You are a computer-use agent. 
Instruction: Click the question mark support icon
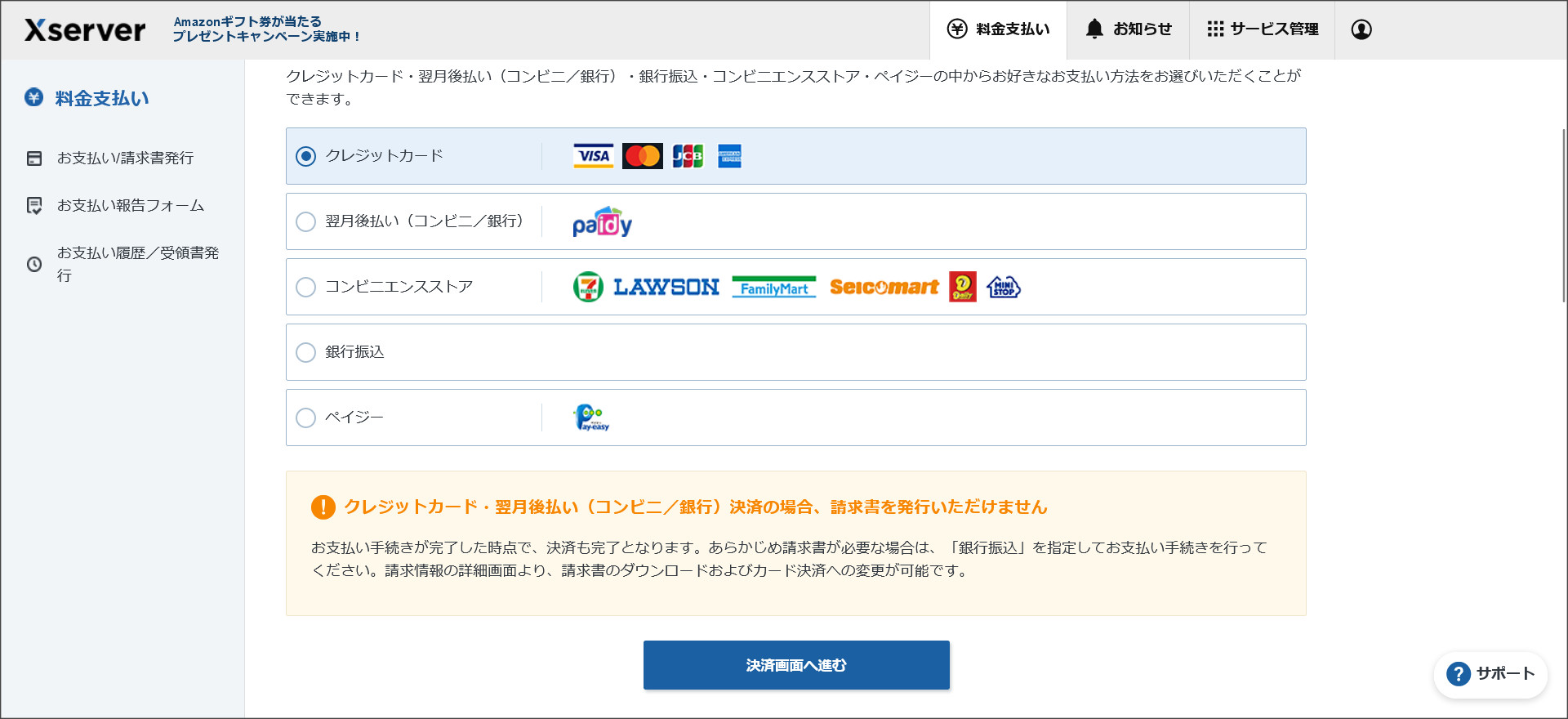1458,674
